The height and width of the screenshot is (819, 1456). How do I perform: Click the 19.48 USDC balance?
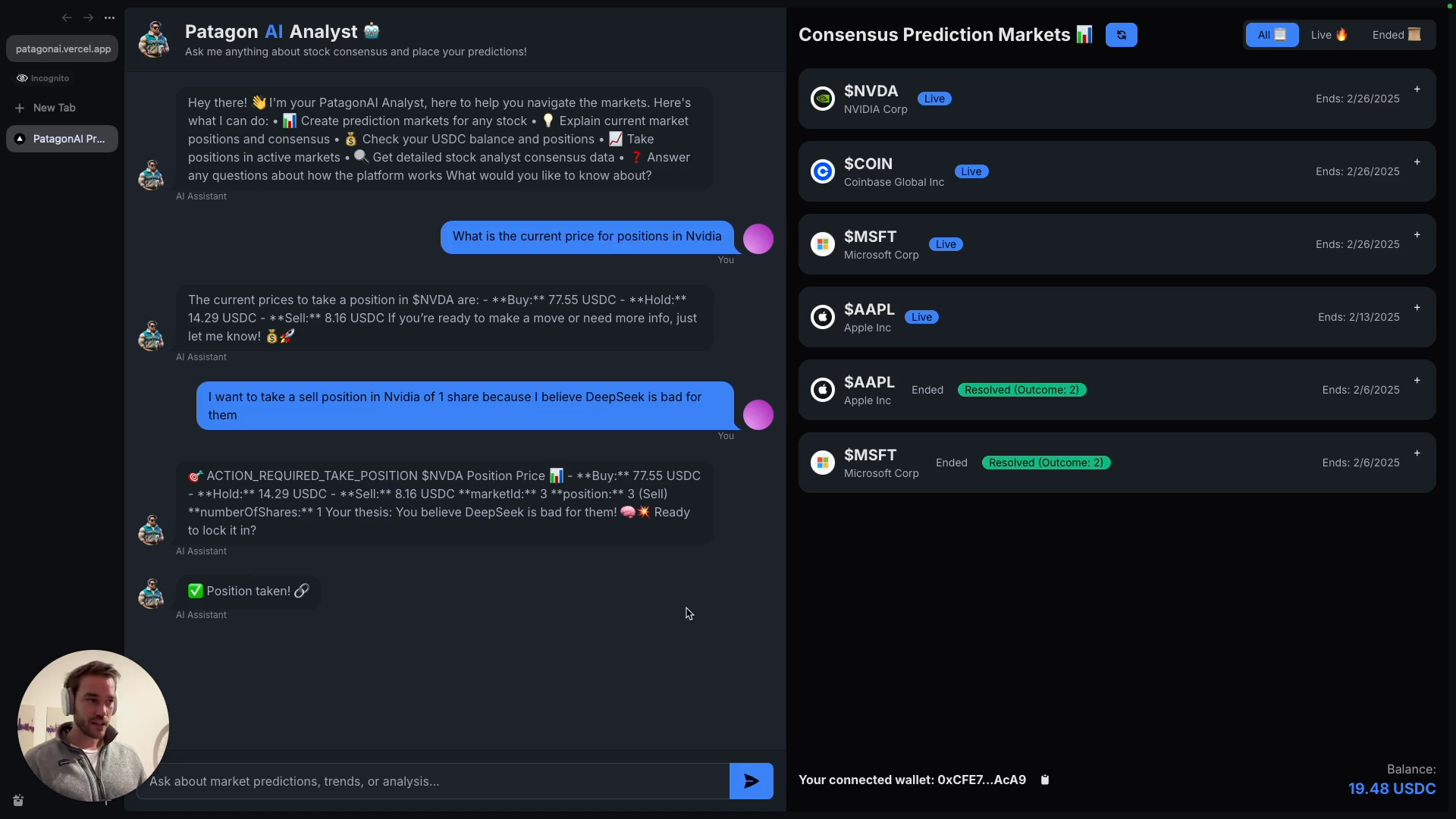point(1392,789)
